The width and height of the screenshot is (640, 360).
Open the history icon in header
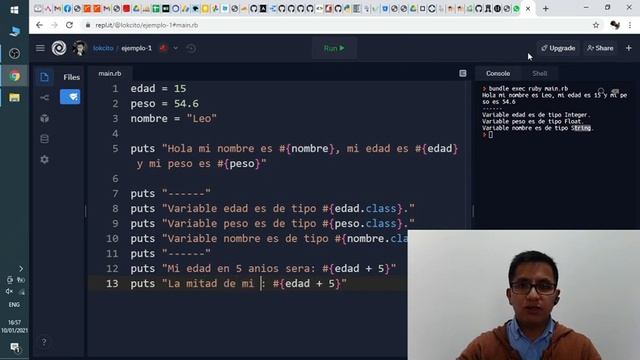tap(191, 48)
